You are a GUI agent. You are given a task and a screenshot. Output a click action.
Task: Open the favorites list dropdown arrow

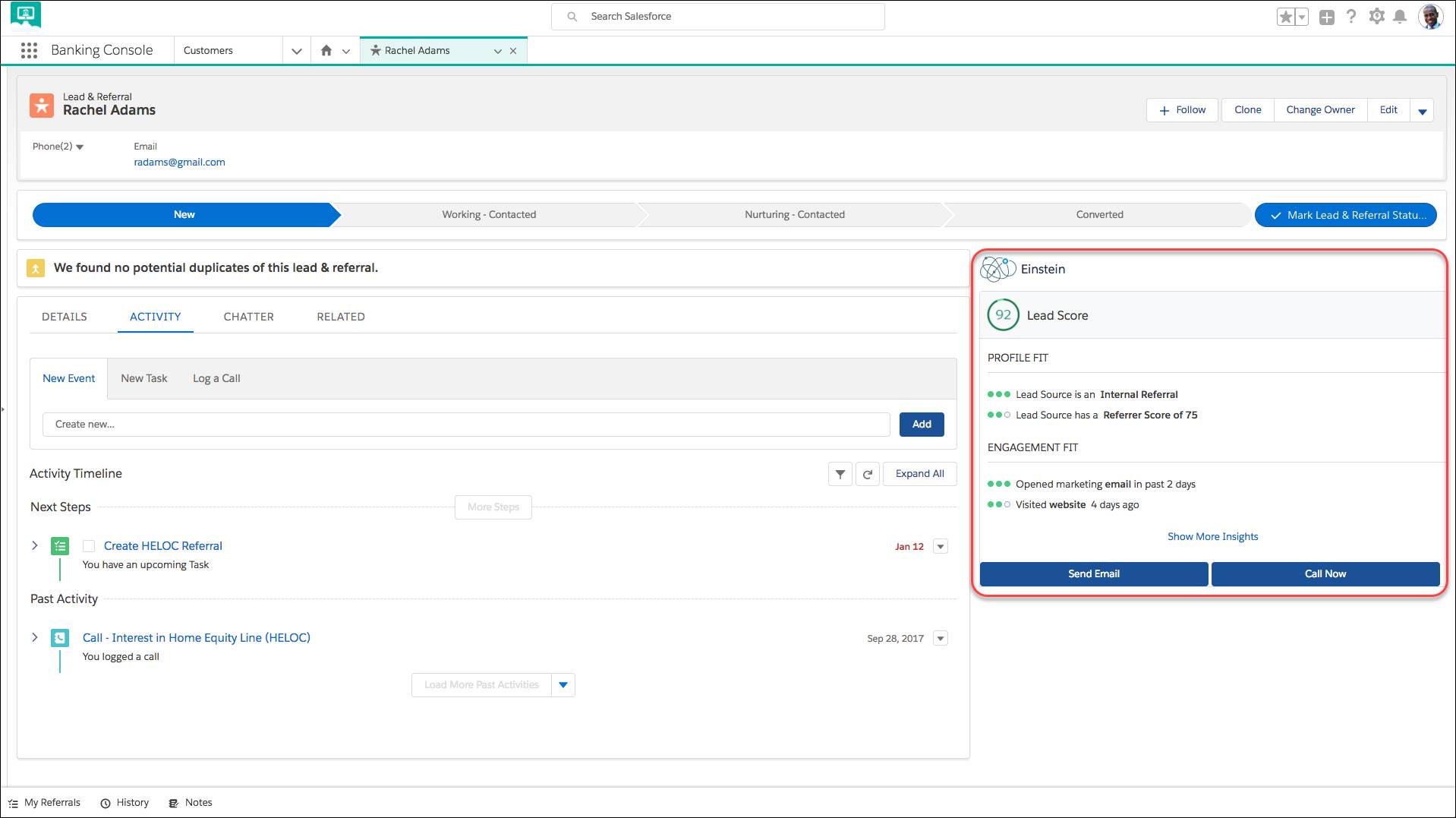1302,17
